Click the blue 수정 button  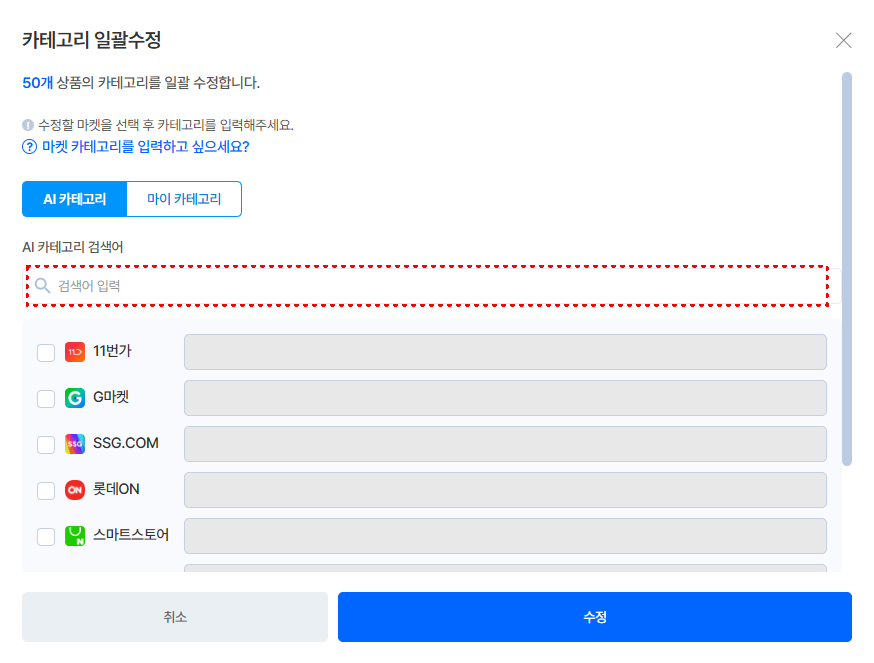click(595, 617)
